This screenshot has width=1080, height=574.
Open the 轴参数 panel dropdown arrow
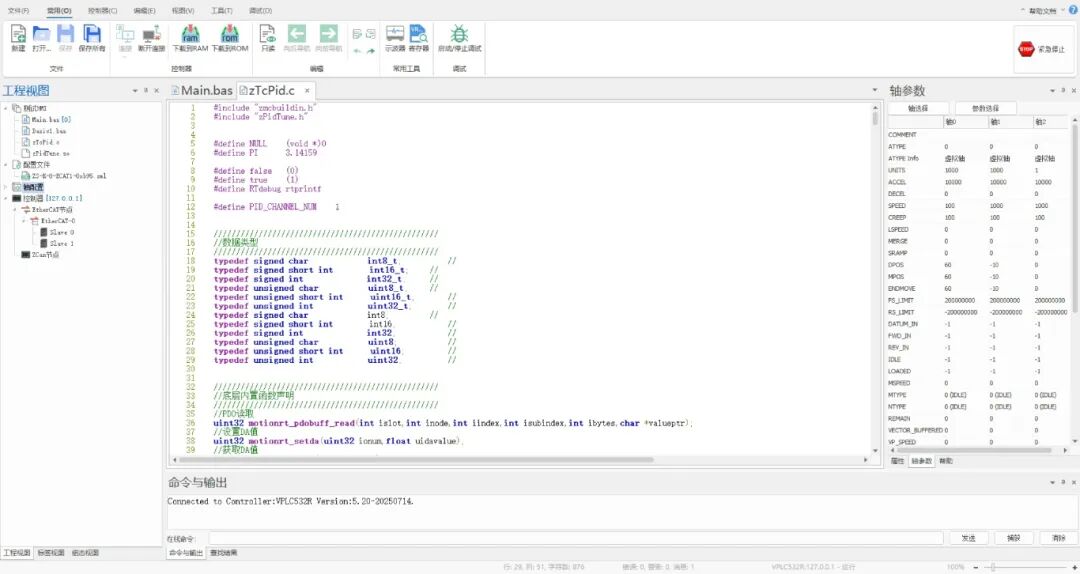1052,90
